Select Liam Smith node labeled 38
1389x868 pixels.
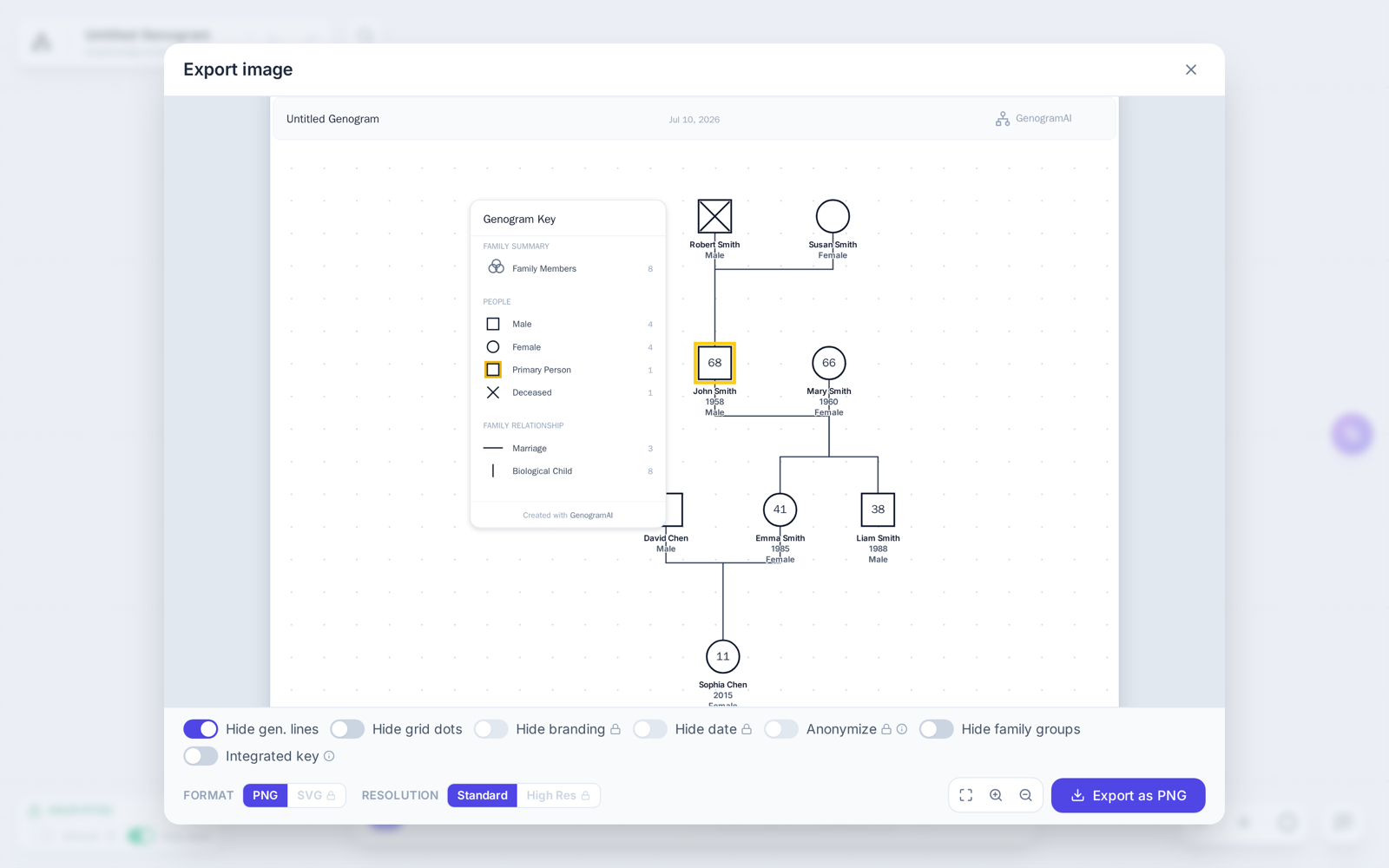click(x=878, y=510)
